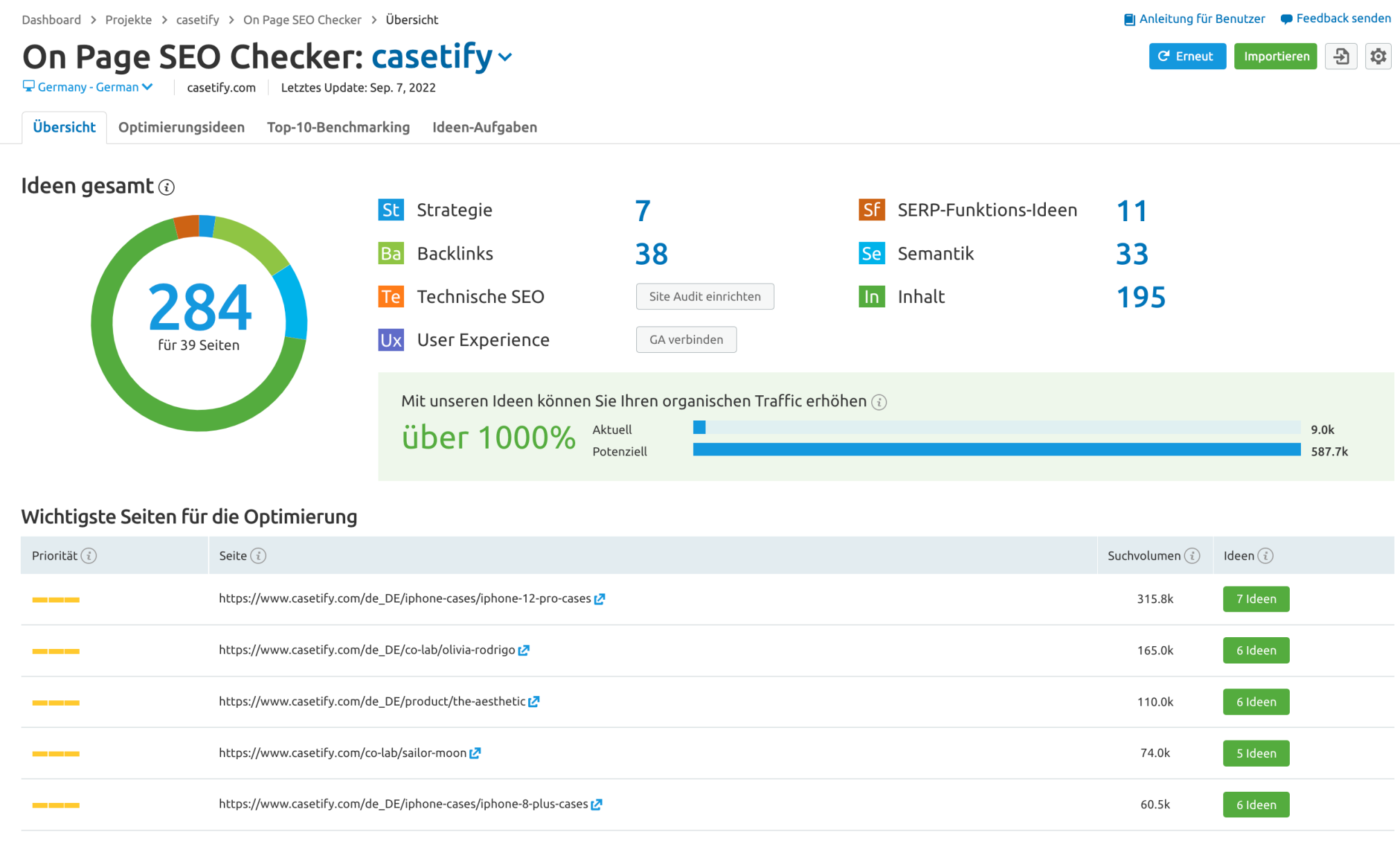Click the organic traffic info icon
The height and width of the screenshot is (841, 1400).
(879, 402)
